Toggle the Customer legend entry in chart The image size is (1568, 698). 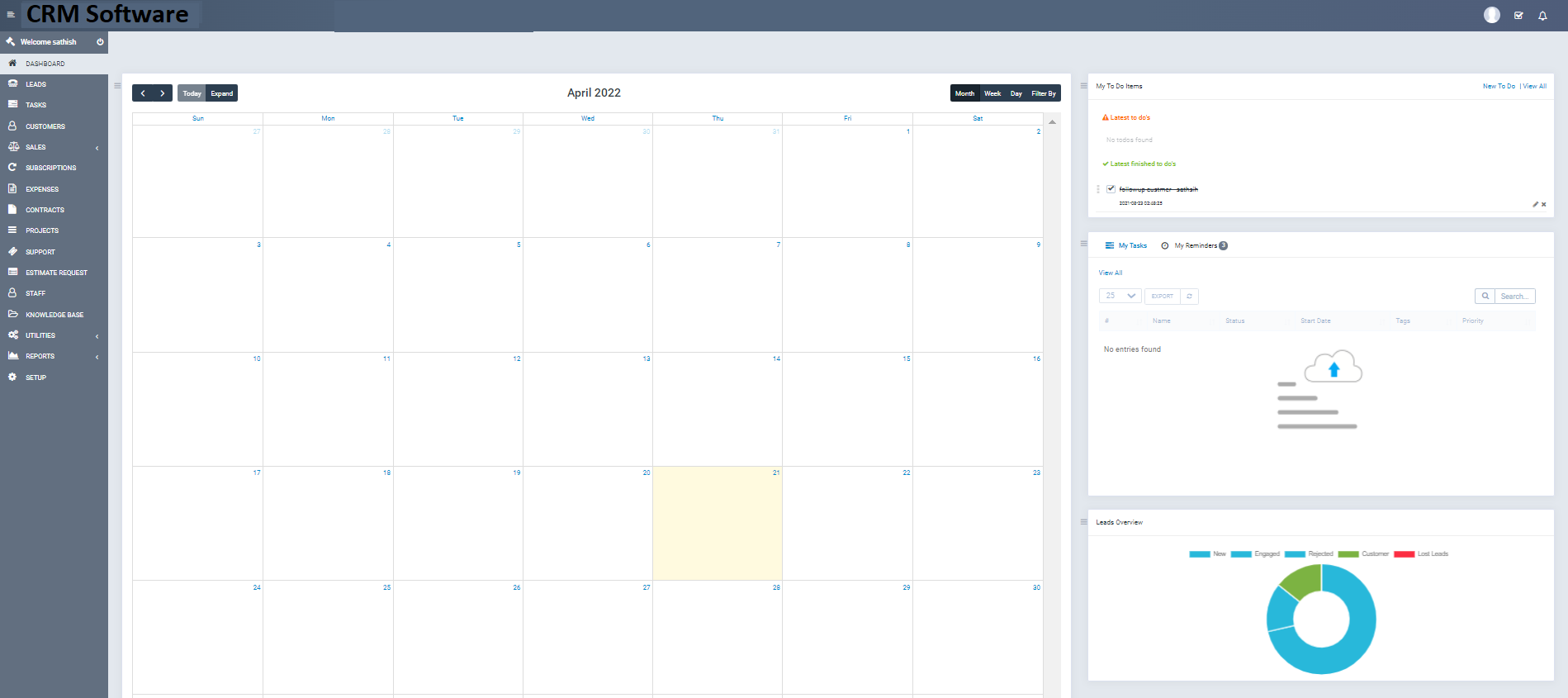1364,554
